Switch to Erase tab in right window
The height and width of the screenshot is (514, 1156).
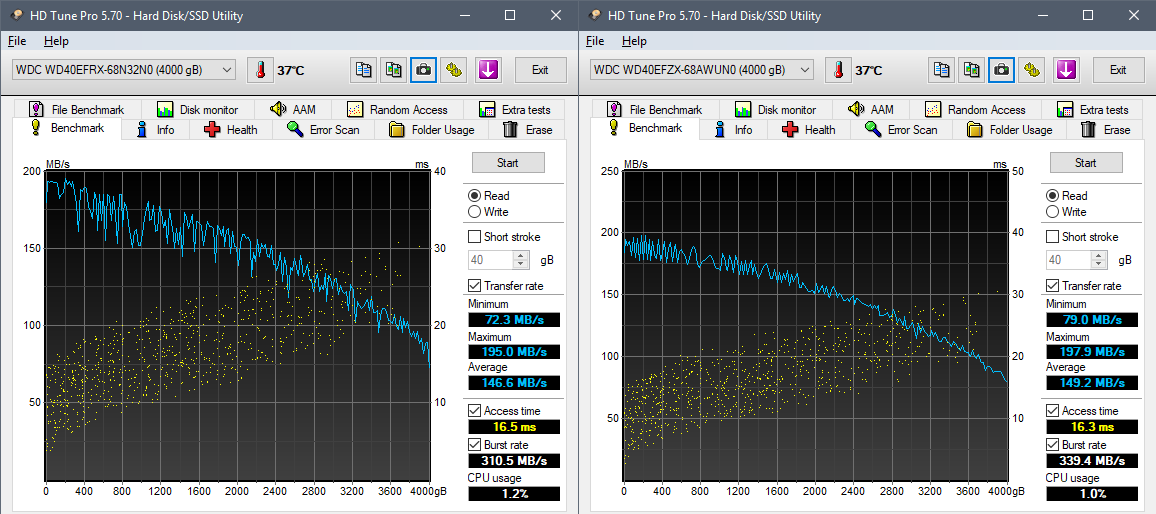coord(1106,130)
